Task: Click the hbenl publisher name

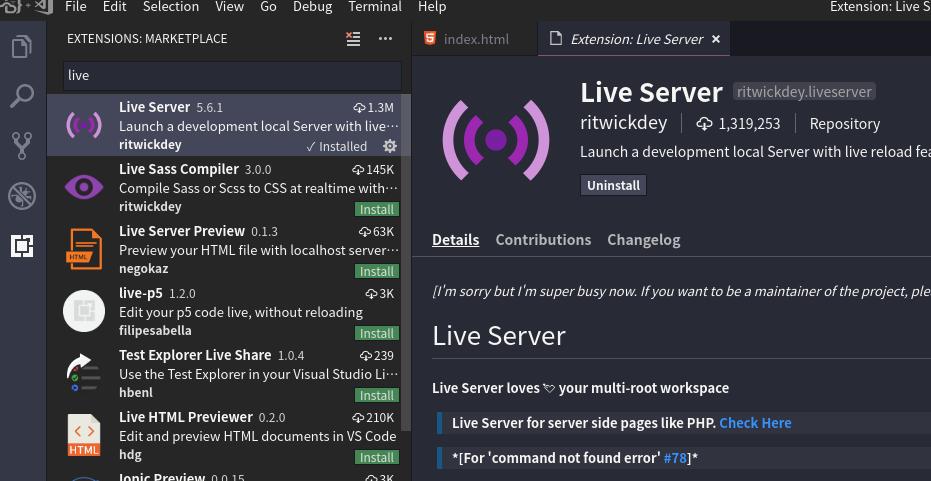Action: (x=136, y=393)
